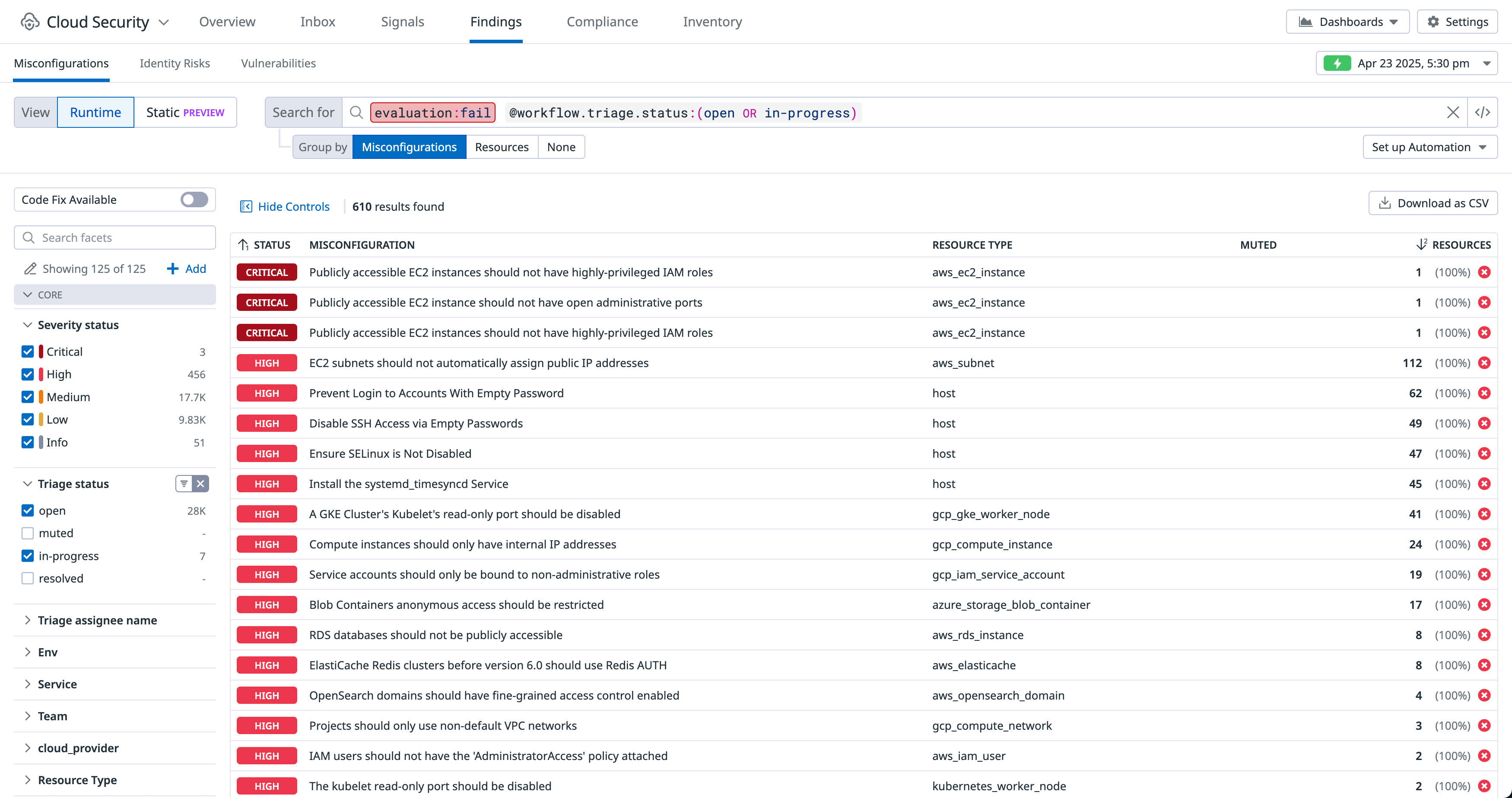
Task: Check the resolved triage status checkbox
Action: tap(28, 578)
